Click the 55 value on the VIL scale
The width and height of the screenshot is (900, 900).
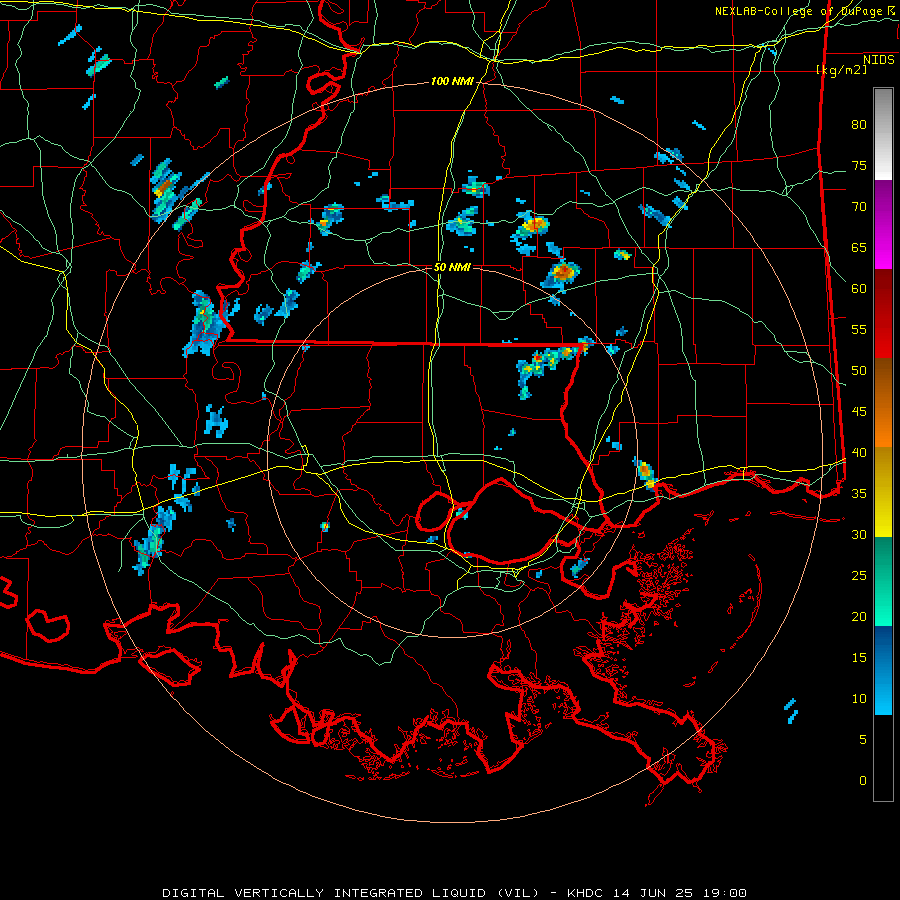[x=859, y=329]
